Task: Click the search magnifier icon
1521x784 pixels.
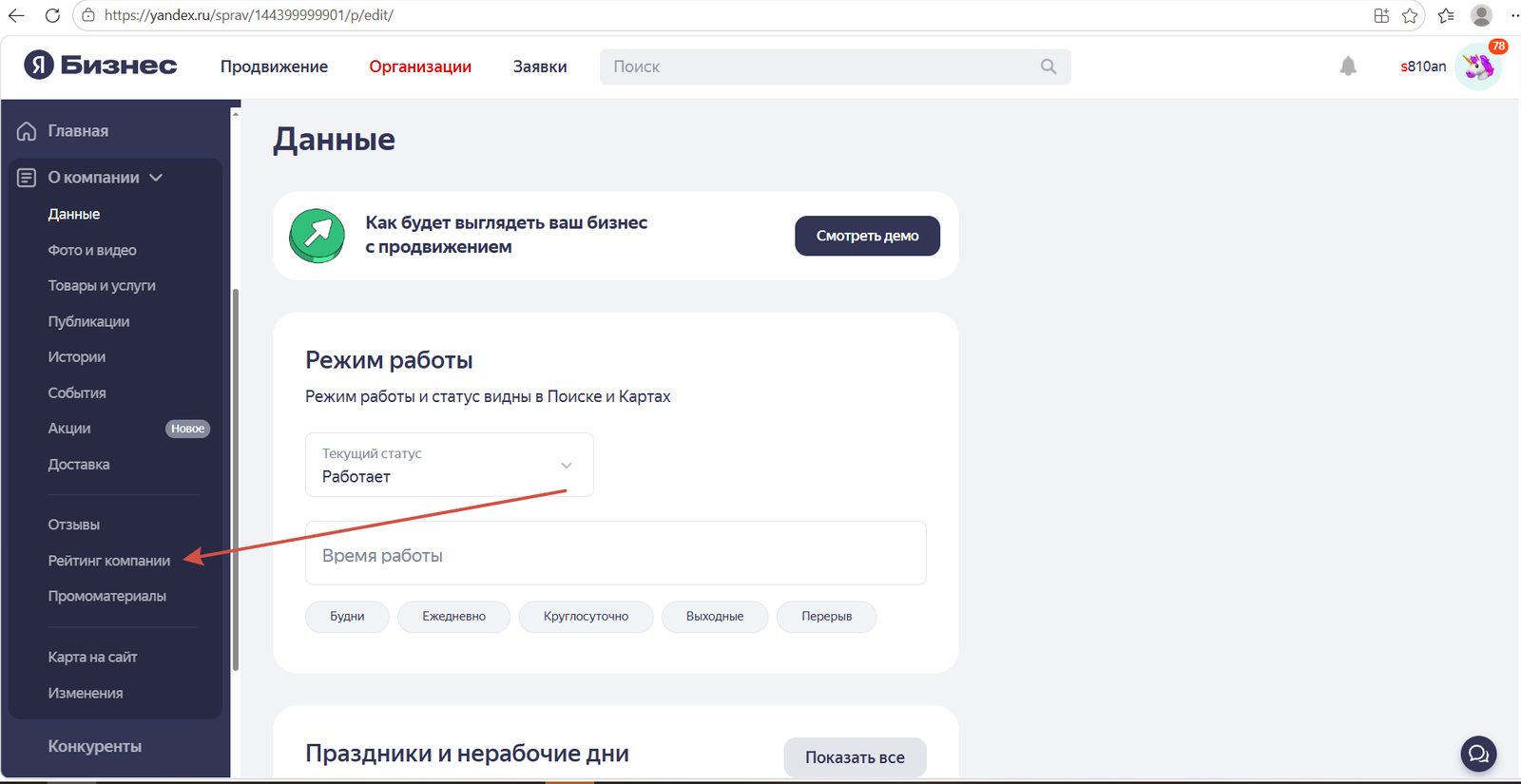Action: pyautogui.click(x=1049, y=67)
